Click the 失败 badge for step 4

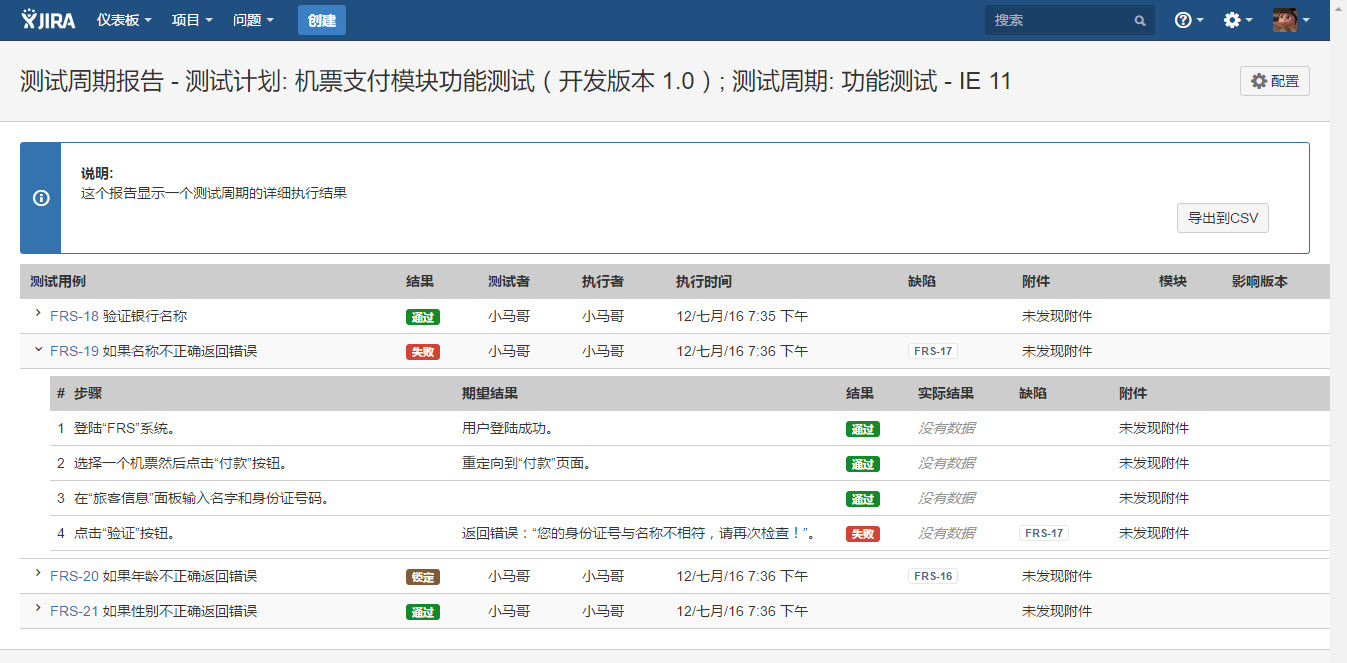point(863,534)
